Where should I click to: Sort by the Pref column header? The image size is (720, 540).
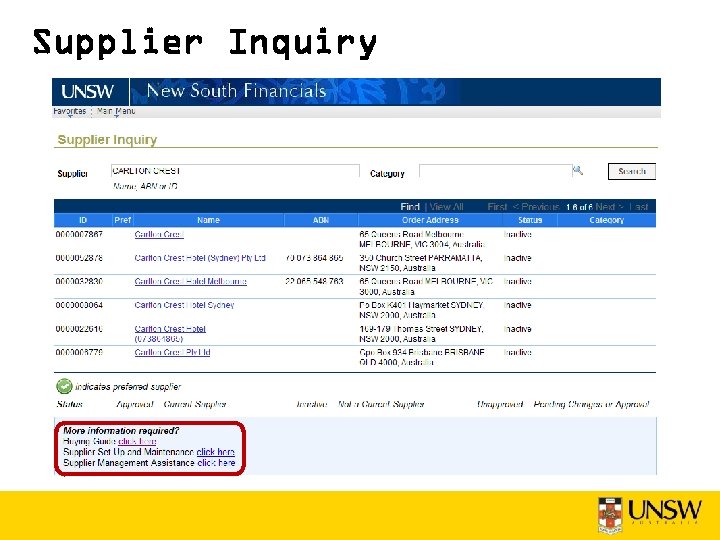point(123,220)
